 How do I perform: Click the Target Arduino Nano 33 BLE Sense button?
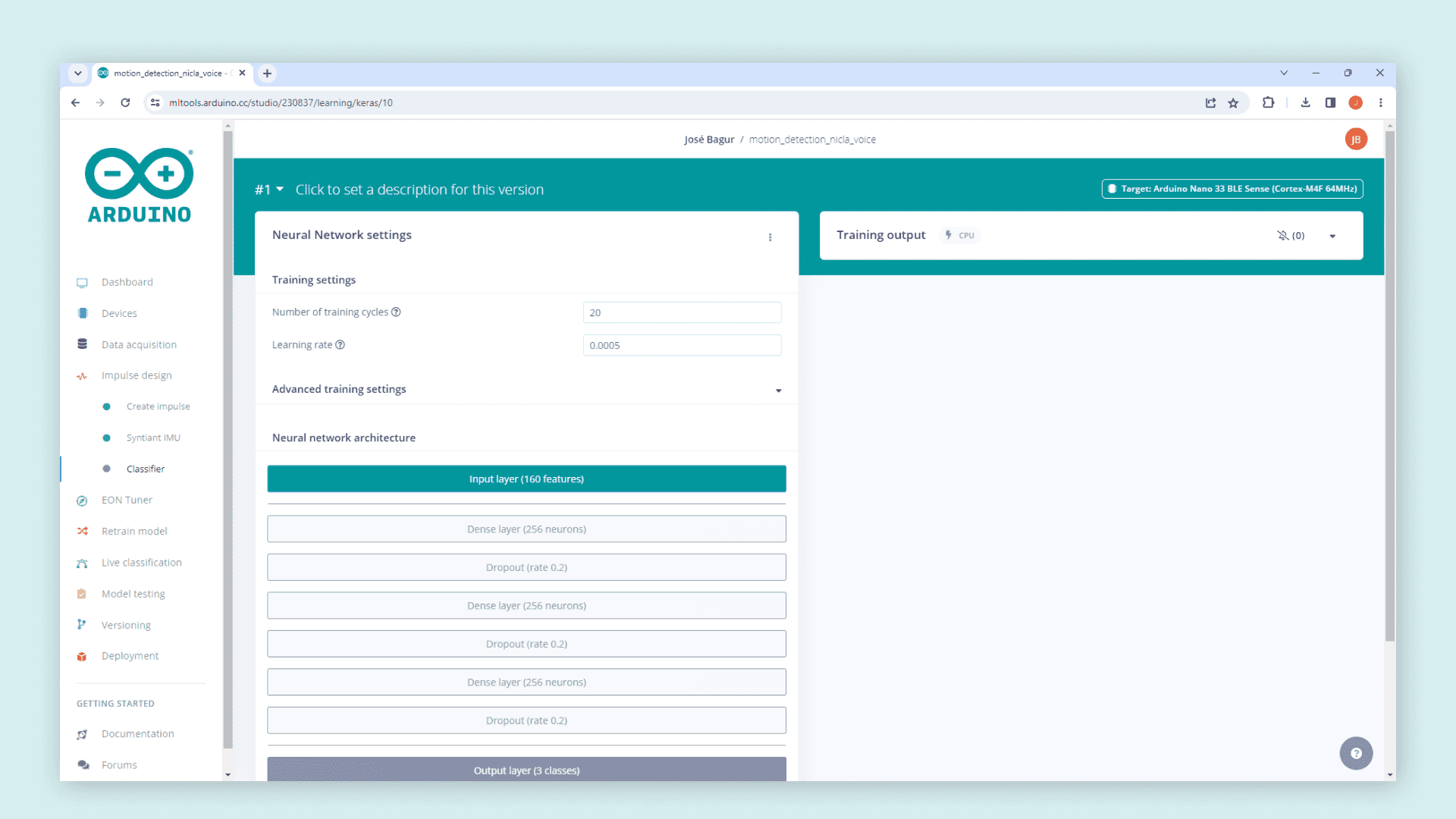pyautogui.click(x=1232, y=189)
